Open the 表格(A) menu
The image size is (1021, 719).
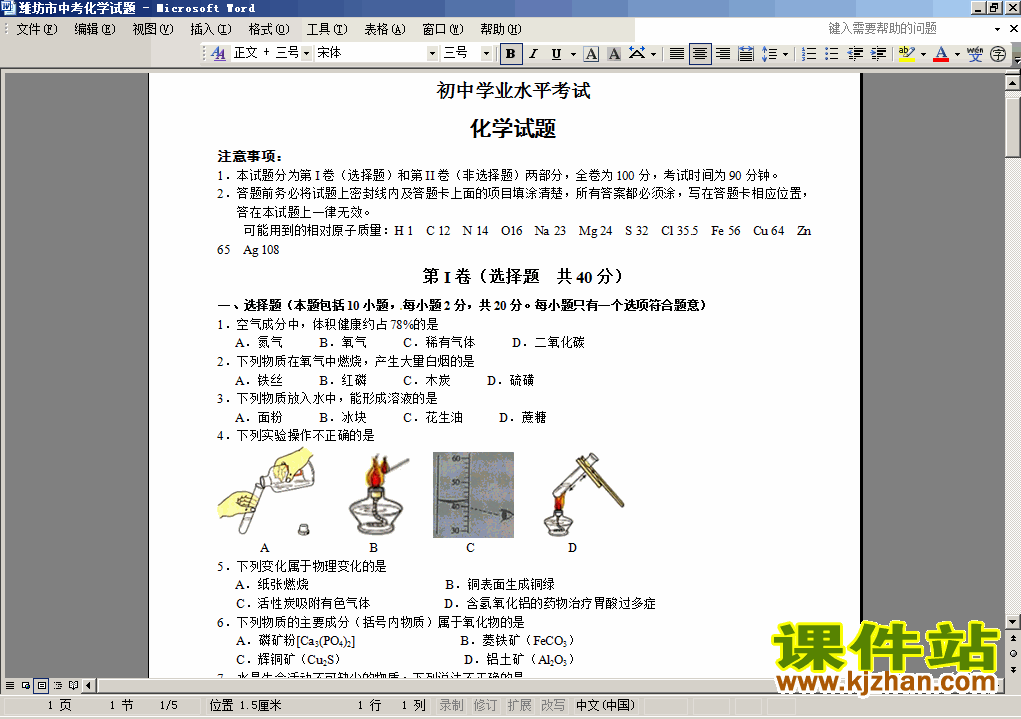(385, 29)
